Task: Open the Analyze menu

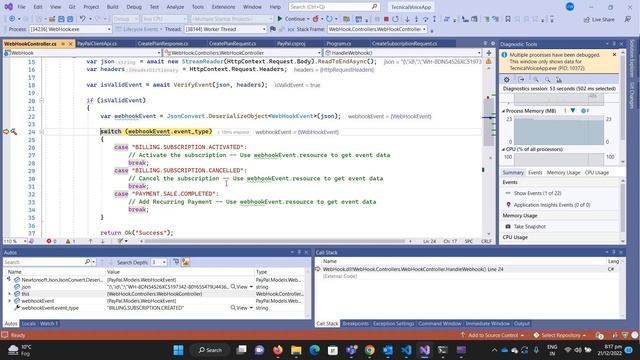Action: [175, 7]
